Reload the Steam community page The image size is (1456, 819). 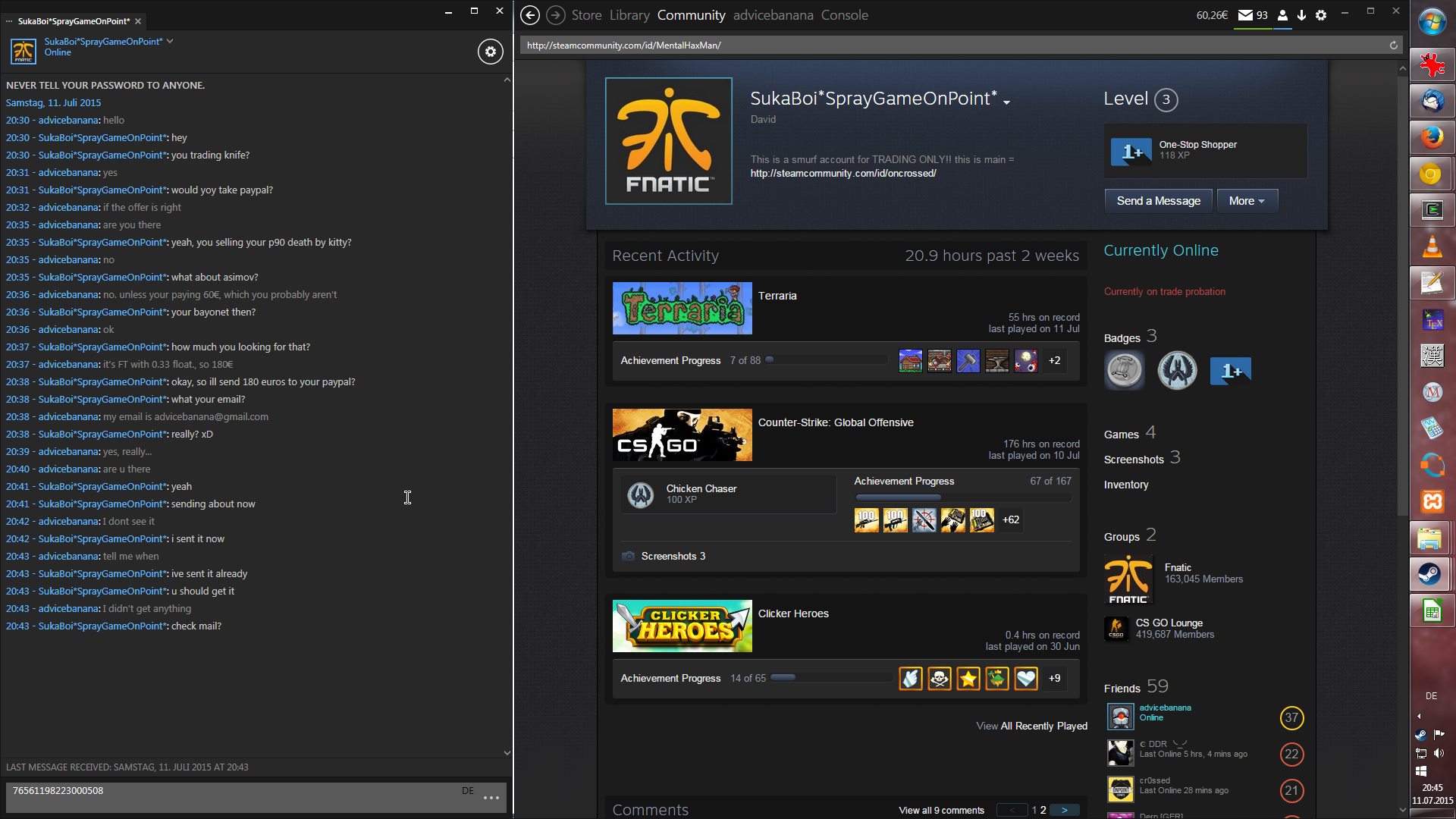(1393, 45)
